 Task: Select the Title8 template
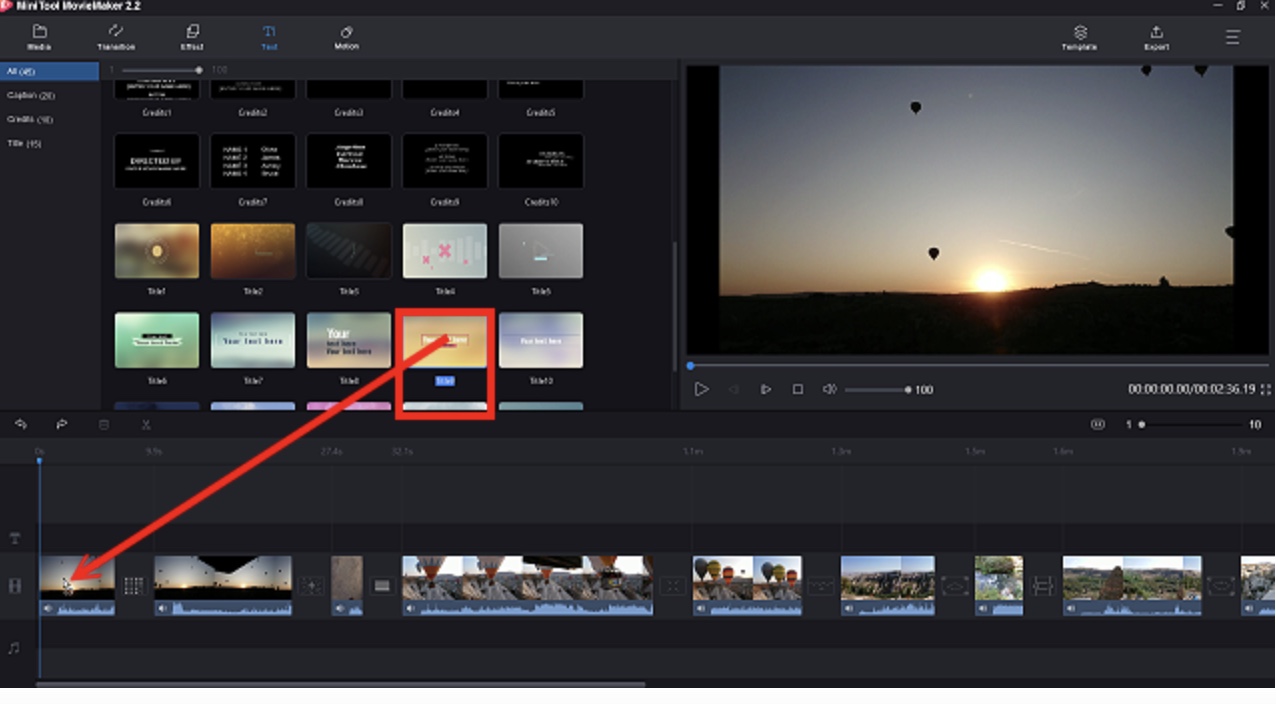pyautogui.click(x=349, y=340)
